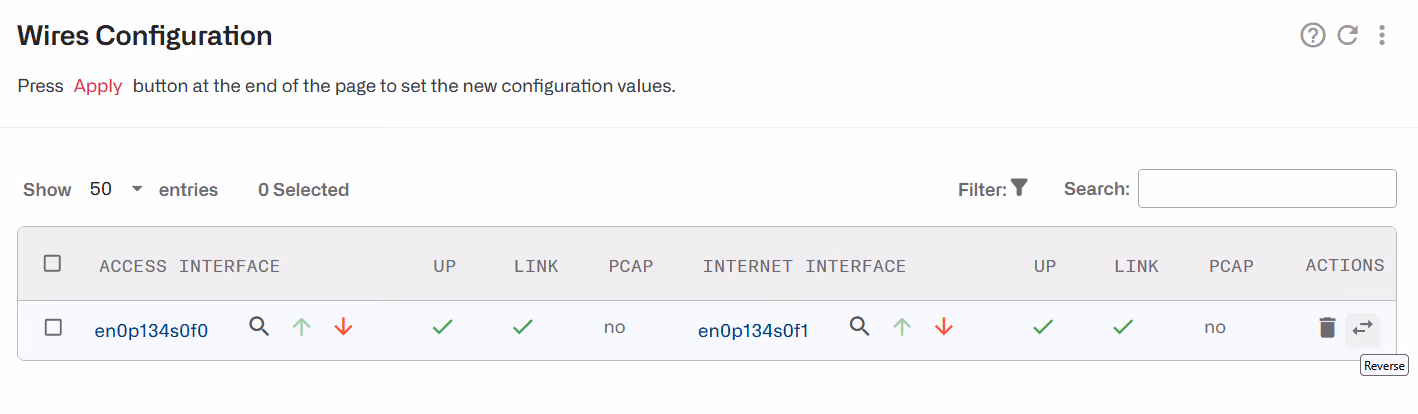
Task: Click magnifier next to en0p134s0f0
Action: point(259,326)
